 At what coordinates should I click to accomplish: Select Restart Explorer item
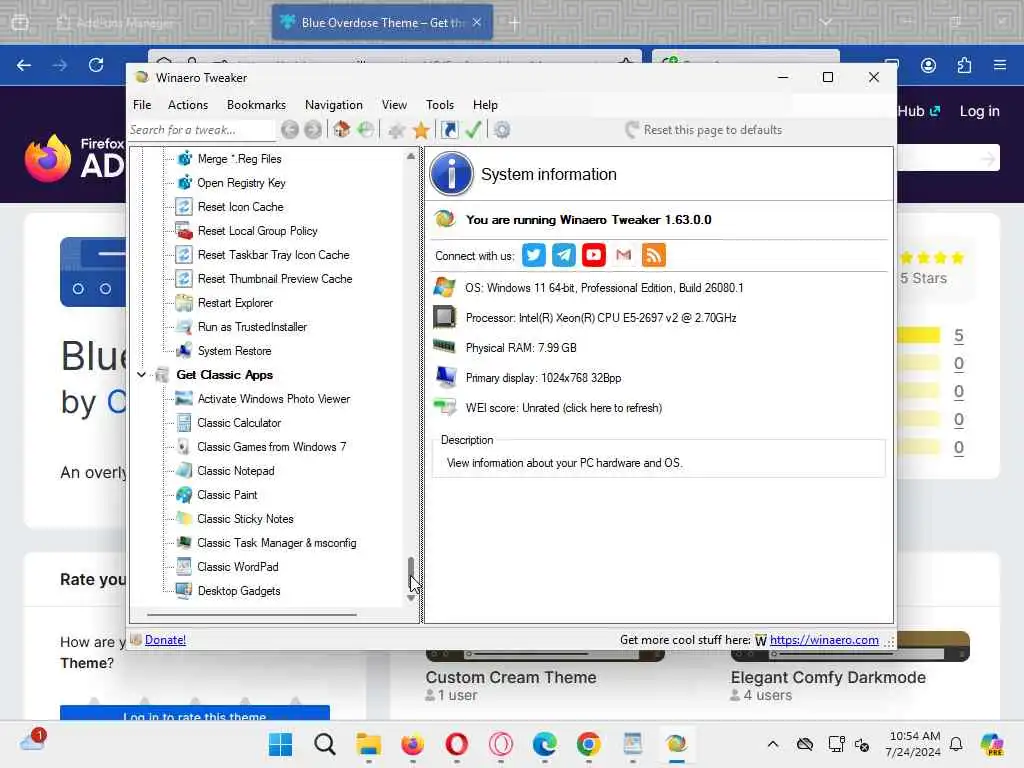235,303
